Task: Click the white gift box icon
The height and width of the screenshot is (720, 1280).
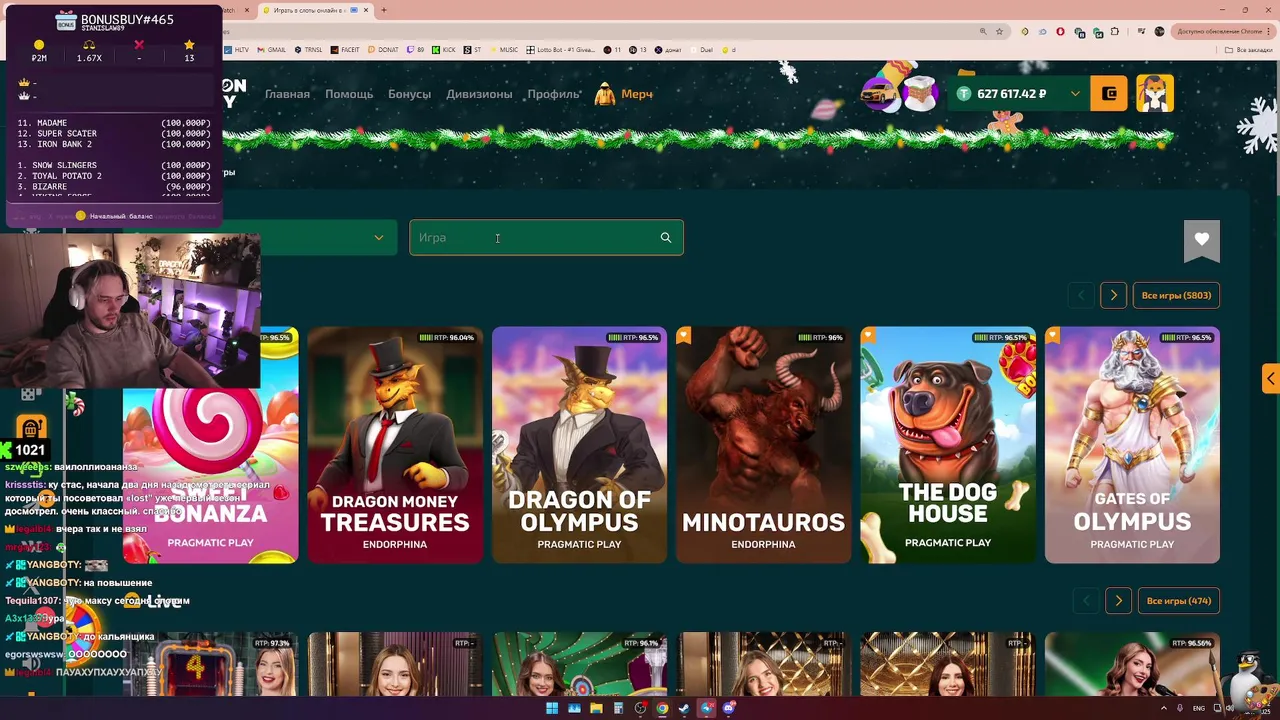Action: (919, 94)
